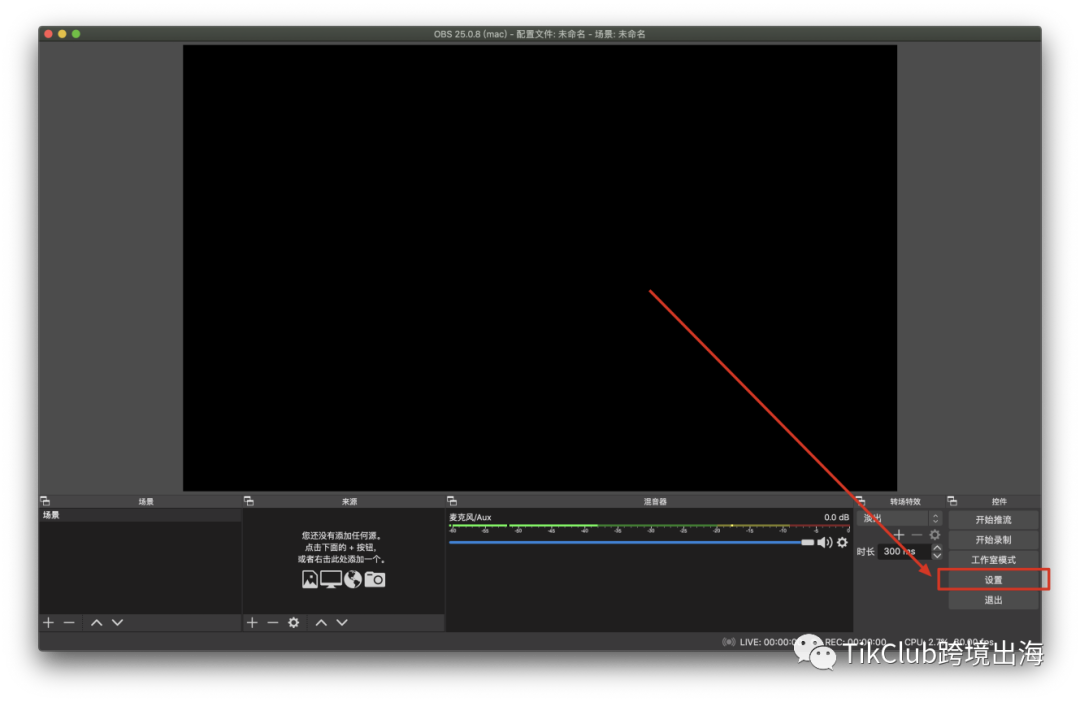Click the 转场特效 panel title
Viewport: 1080px width, 702px height.
click(x=905, y=502)
